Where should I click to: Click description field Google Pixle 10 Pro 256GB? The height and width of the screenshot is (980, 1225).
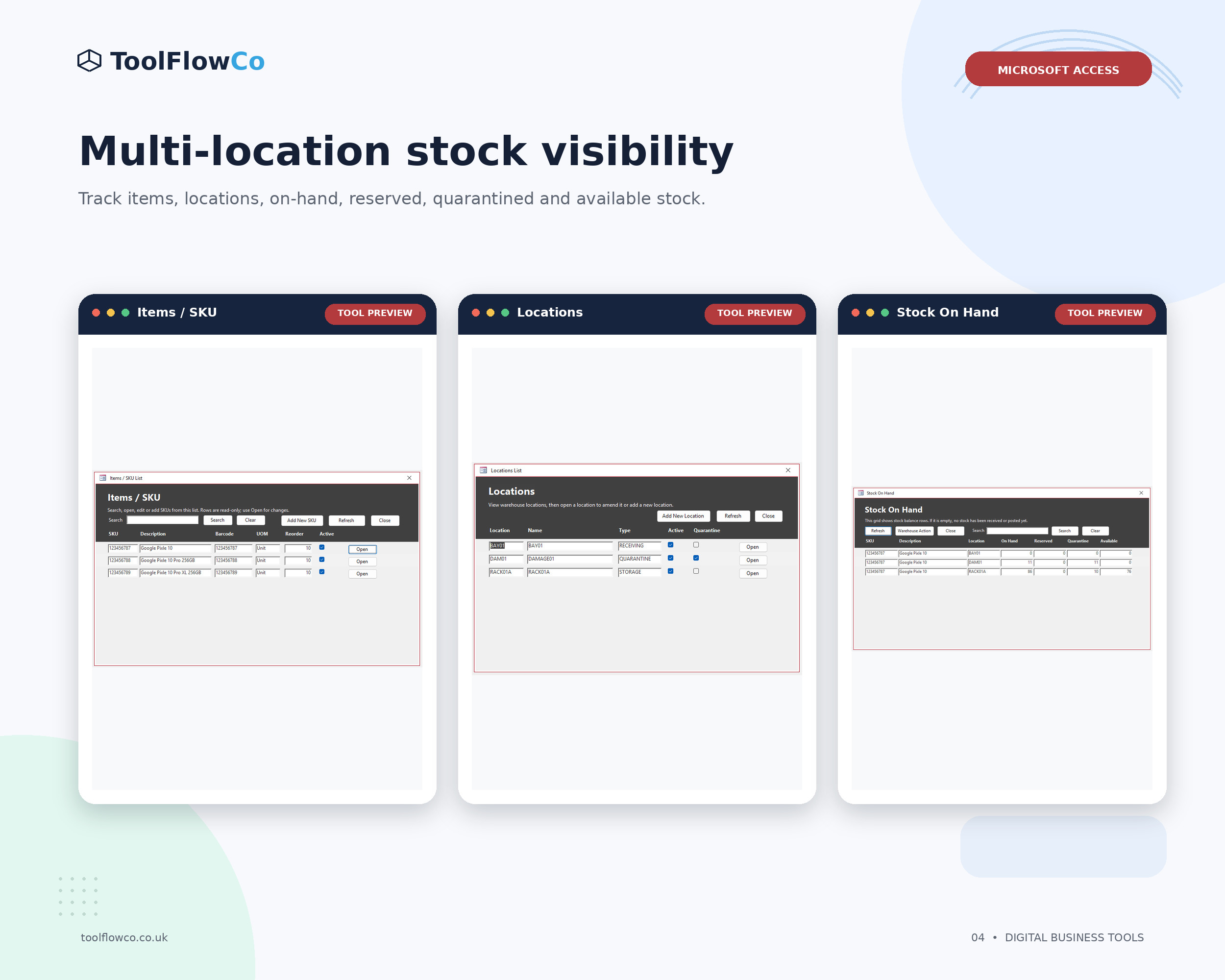pos(175,561)
